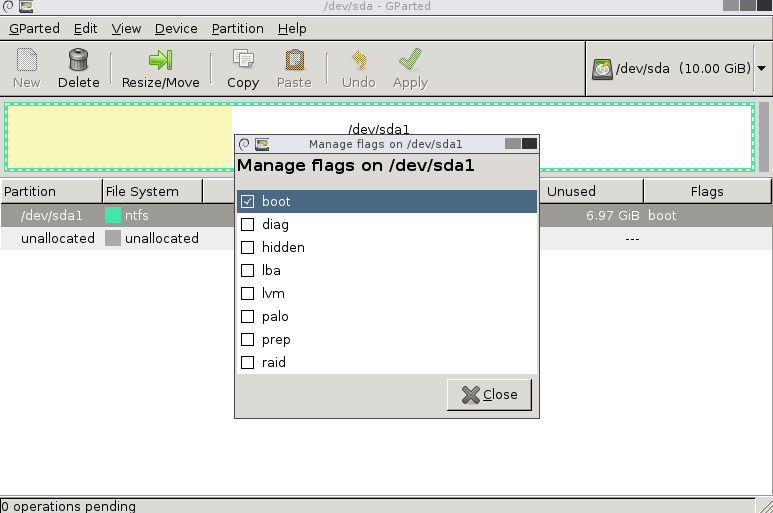Click the Paste clipboard icon
Viewport: 773px width, 513px height.
point(294,60)
